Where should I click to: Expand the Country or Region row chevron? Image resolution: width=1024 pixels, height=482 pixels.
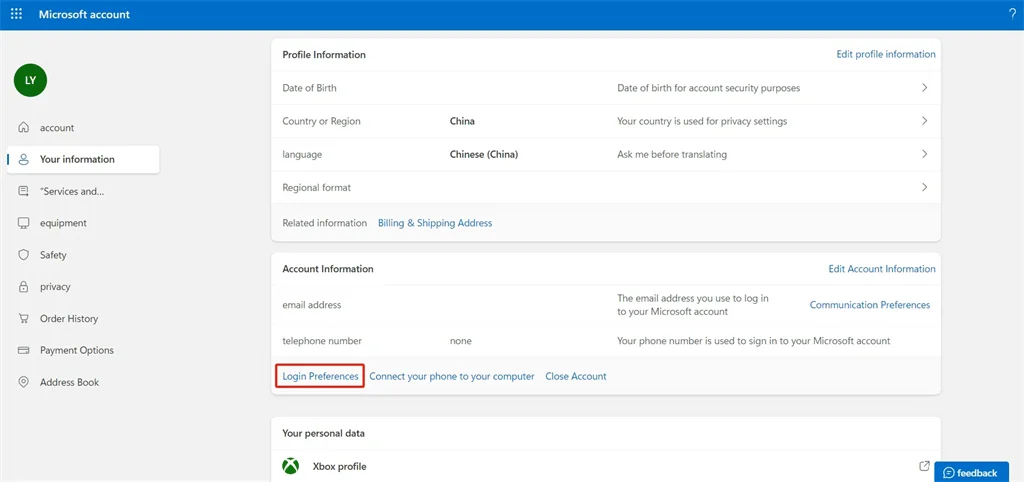click(x=924, y=121)
